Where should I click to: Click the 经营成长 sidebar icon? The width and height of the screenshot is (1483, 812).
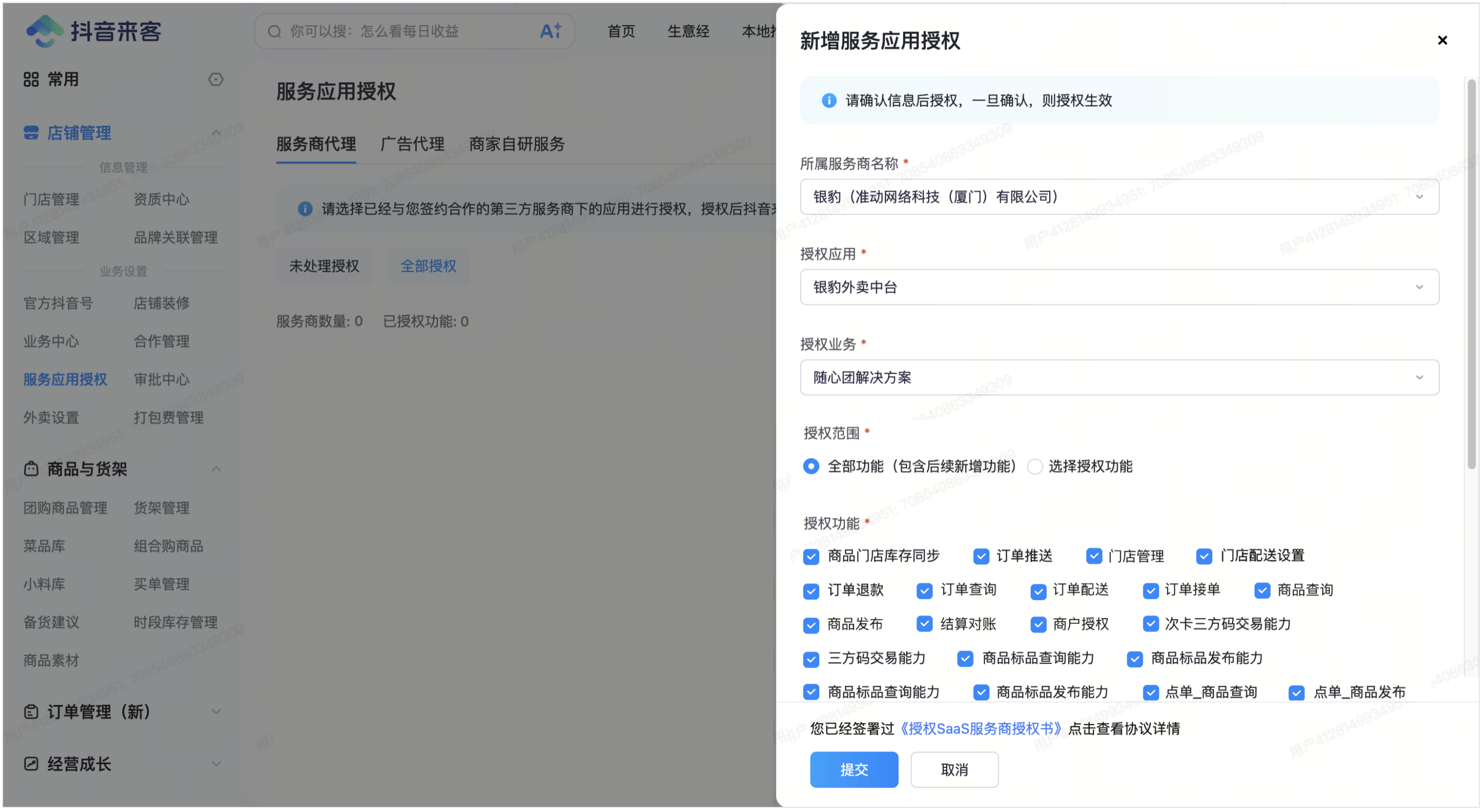[x=31, y=764]
